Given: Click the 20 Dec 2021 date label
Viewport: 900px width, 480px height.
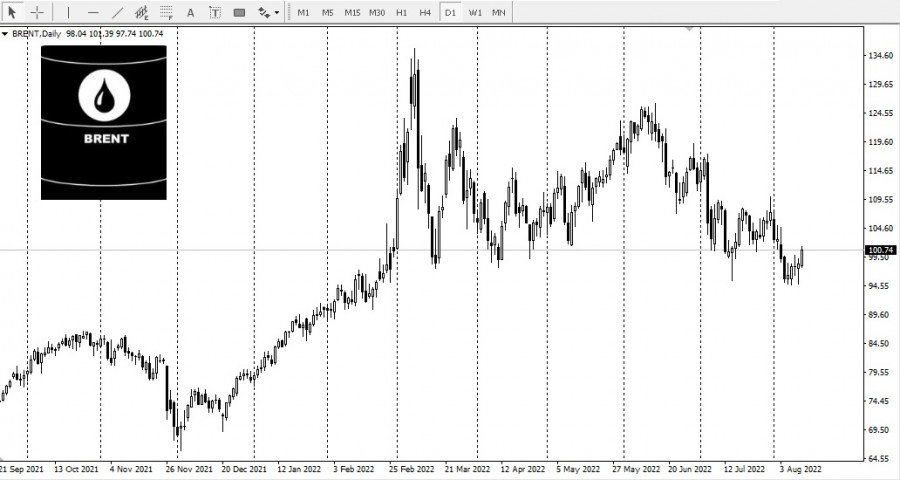Looking at the screenshot, I should pos(244,469).
